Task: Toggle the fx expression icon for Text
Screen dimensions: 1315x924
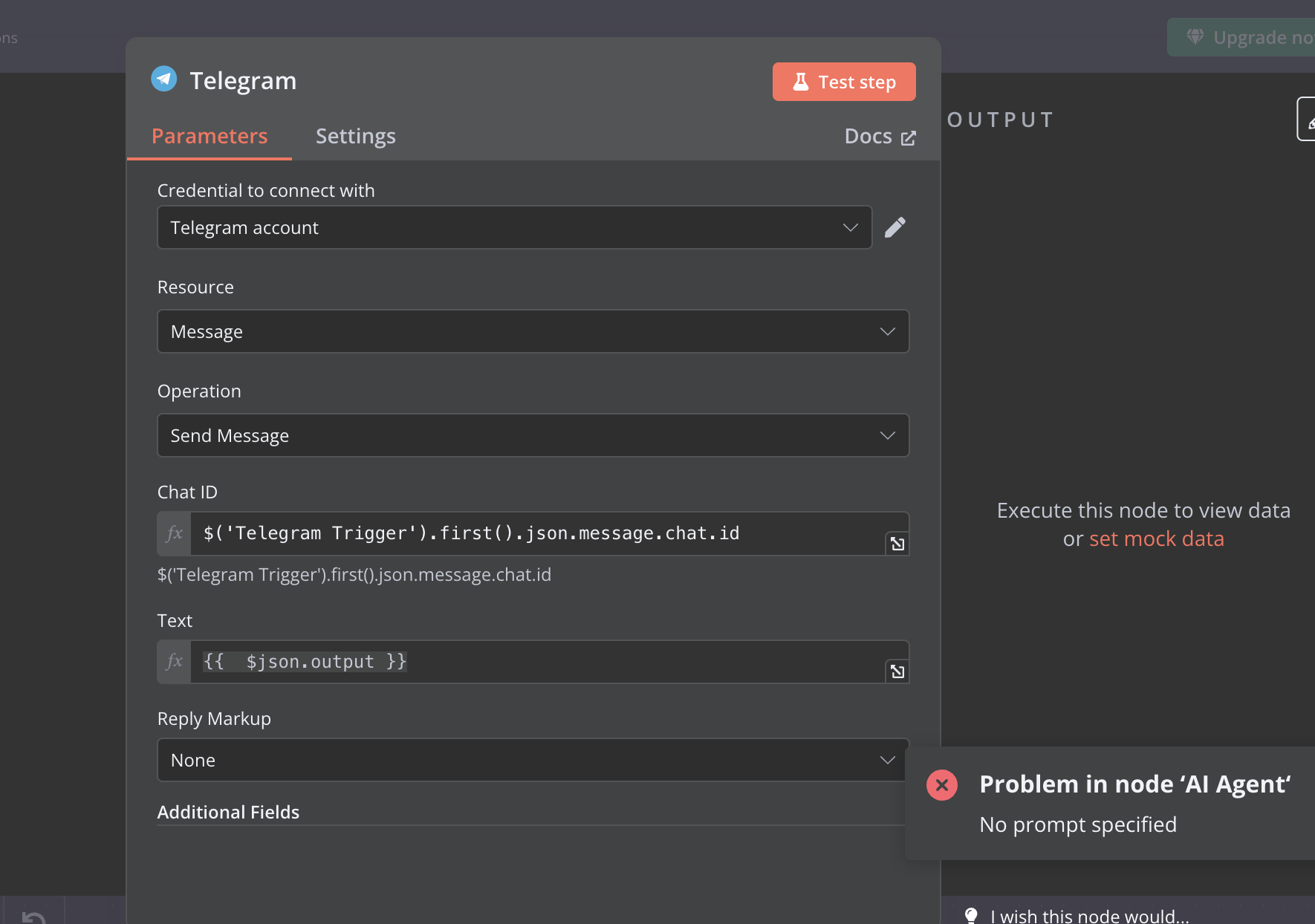Action: coord(175,662)
